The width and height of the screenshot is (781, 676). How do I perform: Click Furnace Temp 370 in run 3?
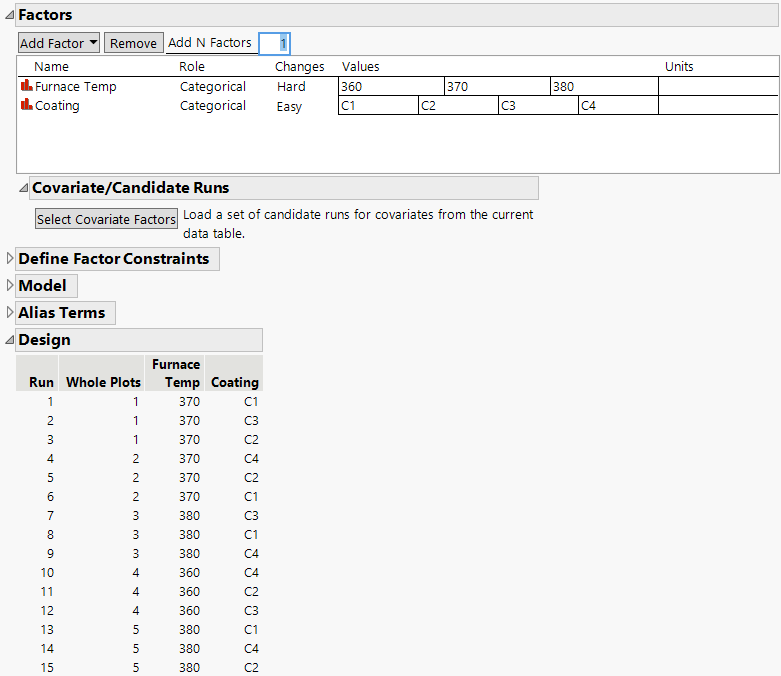[x=189, y=439]
